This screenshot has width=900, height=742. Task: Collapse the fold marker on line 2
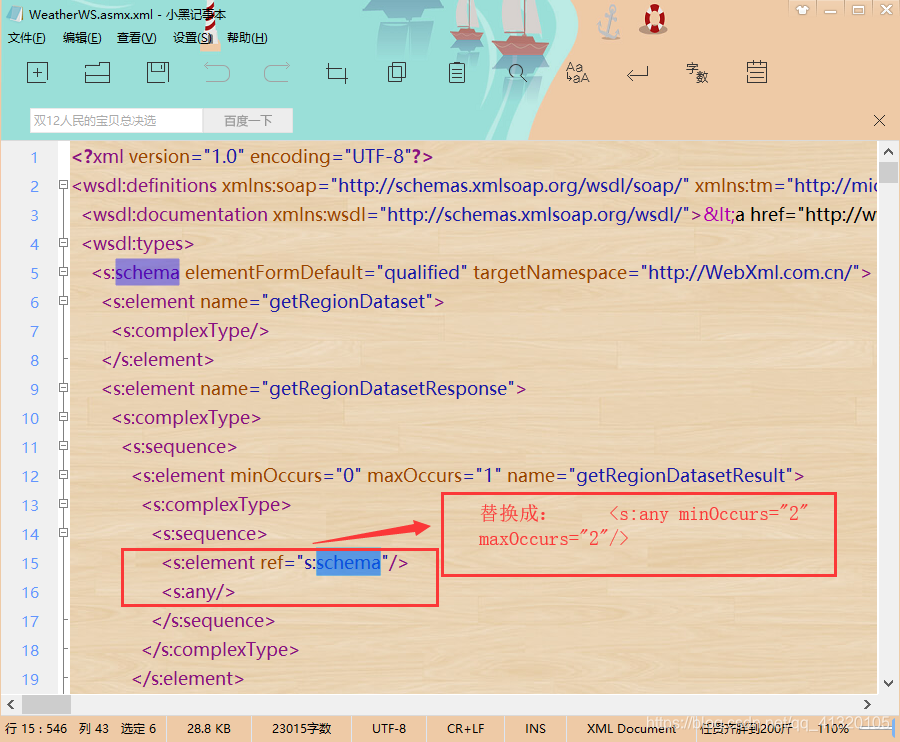(x=63, y=185)
